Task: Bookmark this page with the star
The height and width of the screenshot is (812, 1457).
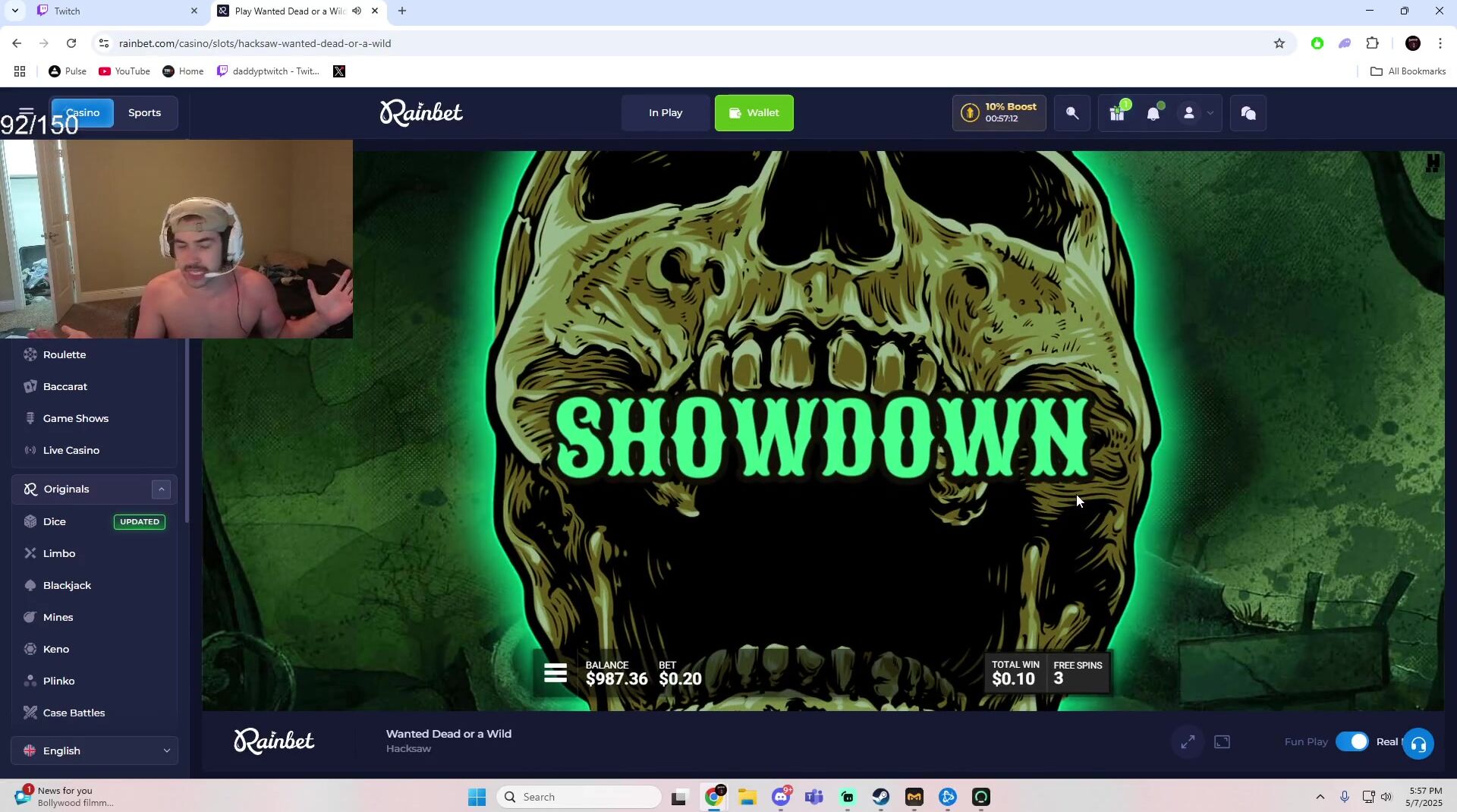Action: point(1279,43)
